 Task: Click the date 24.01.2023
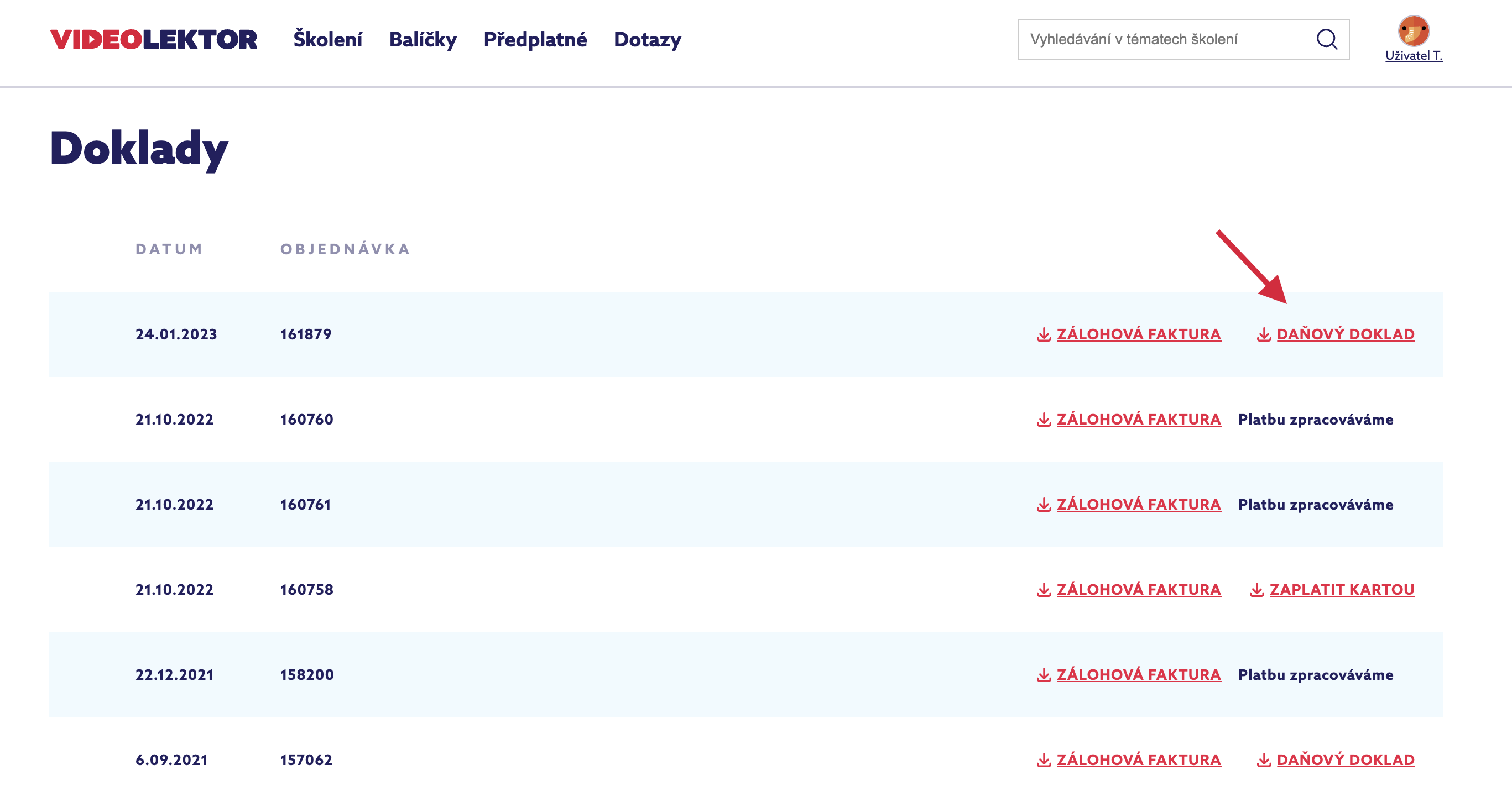pos(176,334)
